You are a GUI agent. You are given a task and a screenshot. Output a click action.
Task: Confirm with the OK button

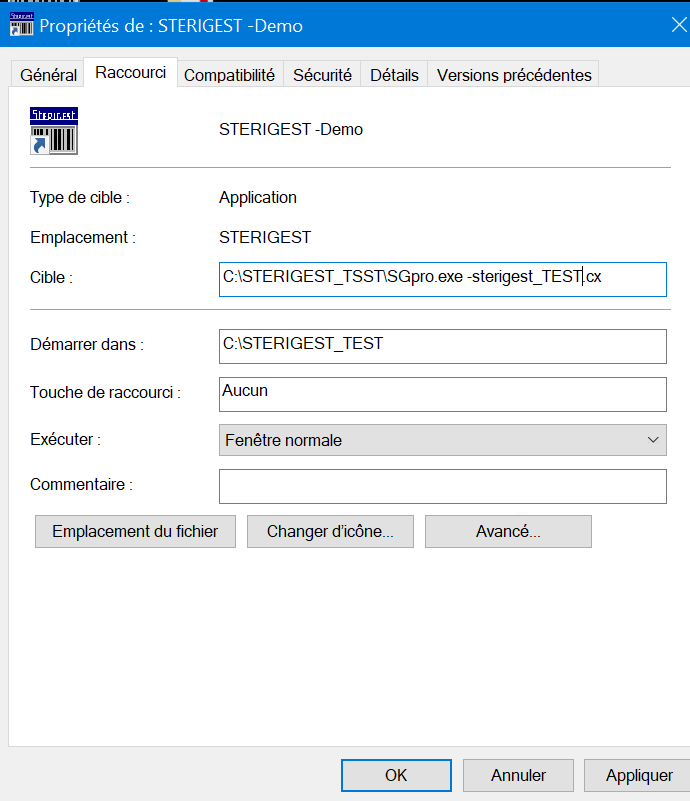point(396,775)
